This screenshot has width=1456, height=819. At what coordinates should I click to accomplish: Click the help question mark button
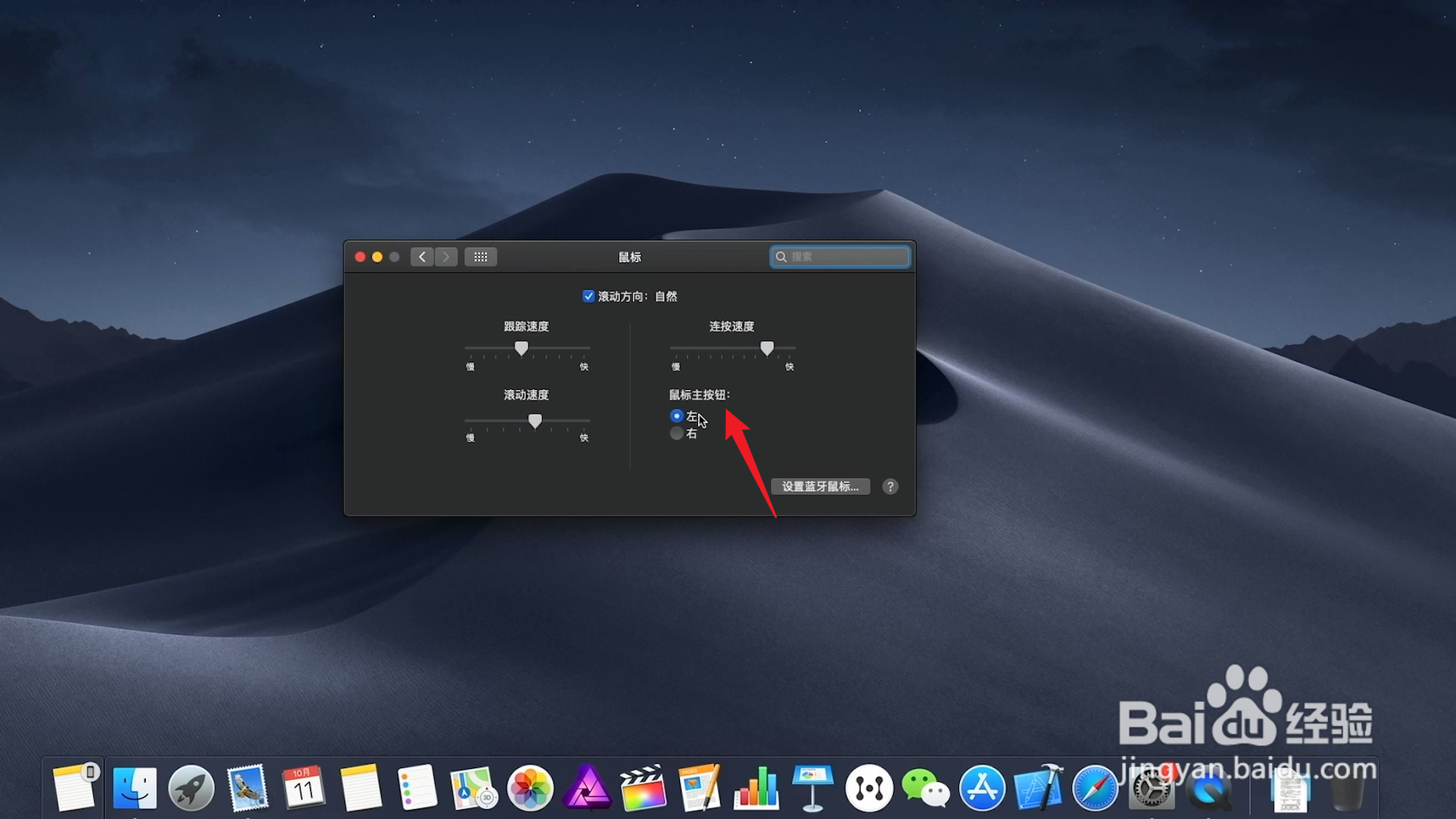(890, 487)
